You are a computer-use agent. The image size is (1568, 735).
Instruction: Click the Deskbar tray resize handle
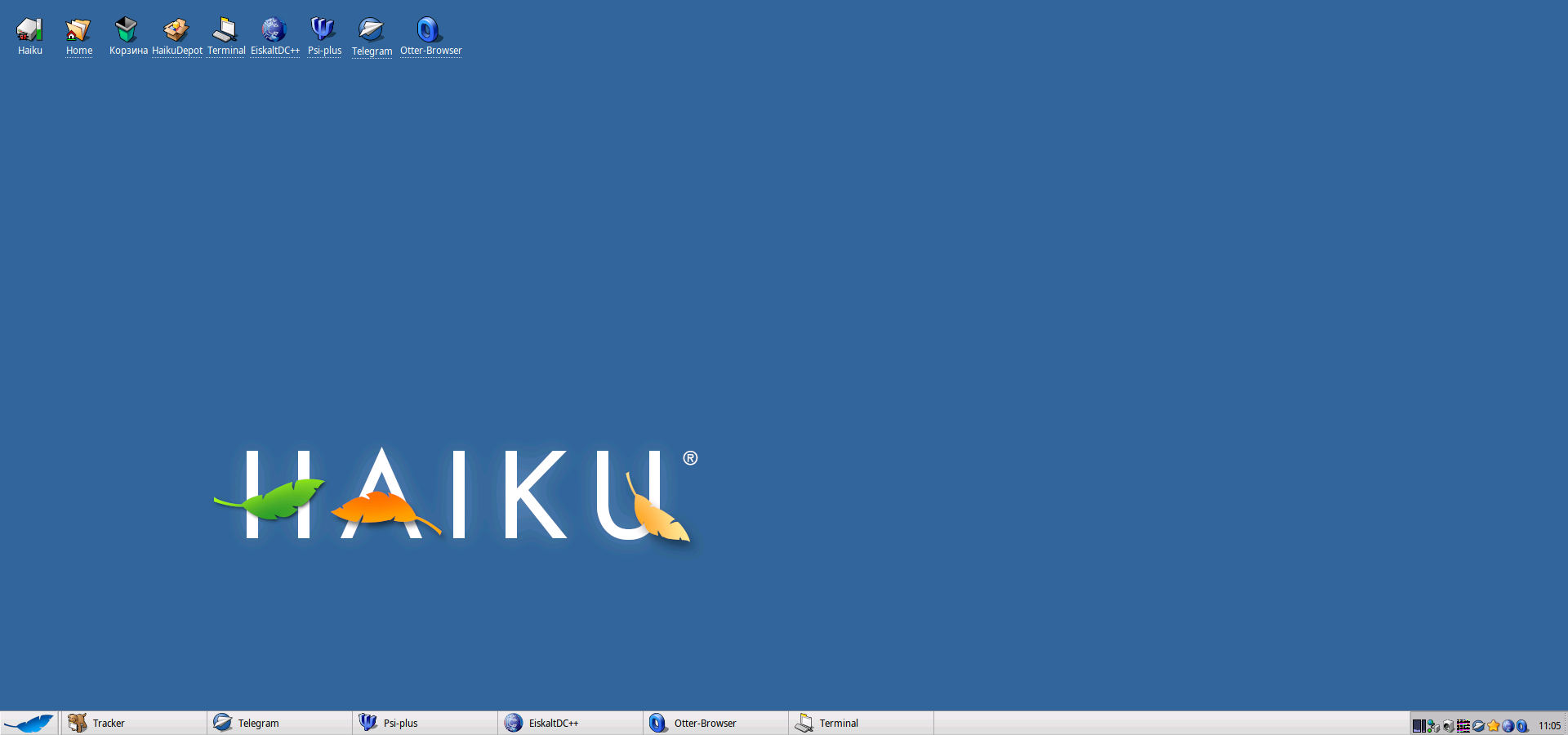1565,723
